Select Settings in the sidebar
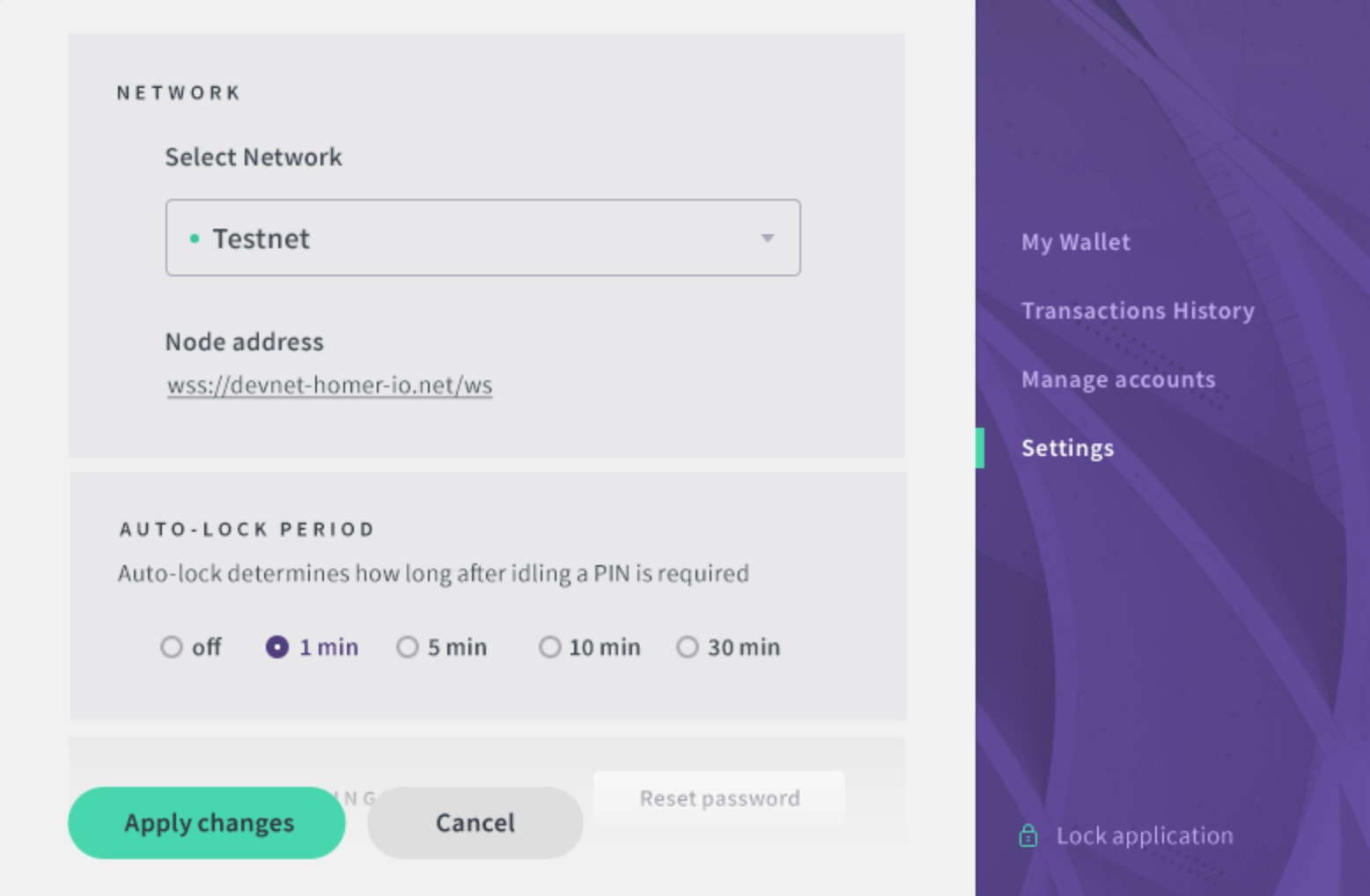This screenshot has height=896, width=1370. (1067, 448)
